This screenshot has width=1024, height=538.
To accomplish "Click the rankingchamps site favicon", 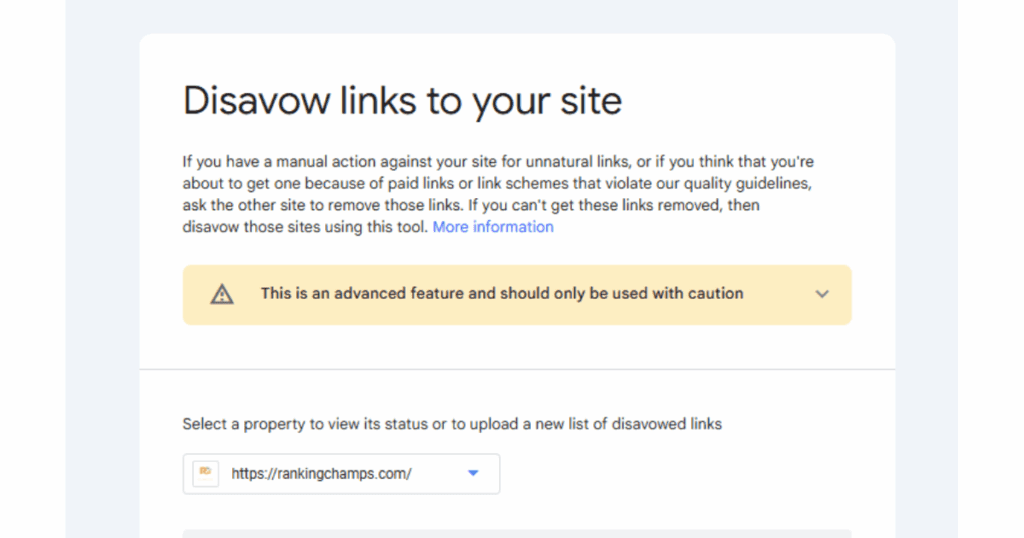I will [x=206, y=473].
